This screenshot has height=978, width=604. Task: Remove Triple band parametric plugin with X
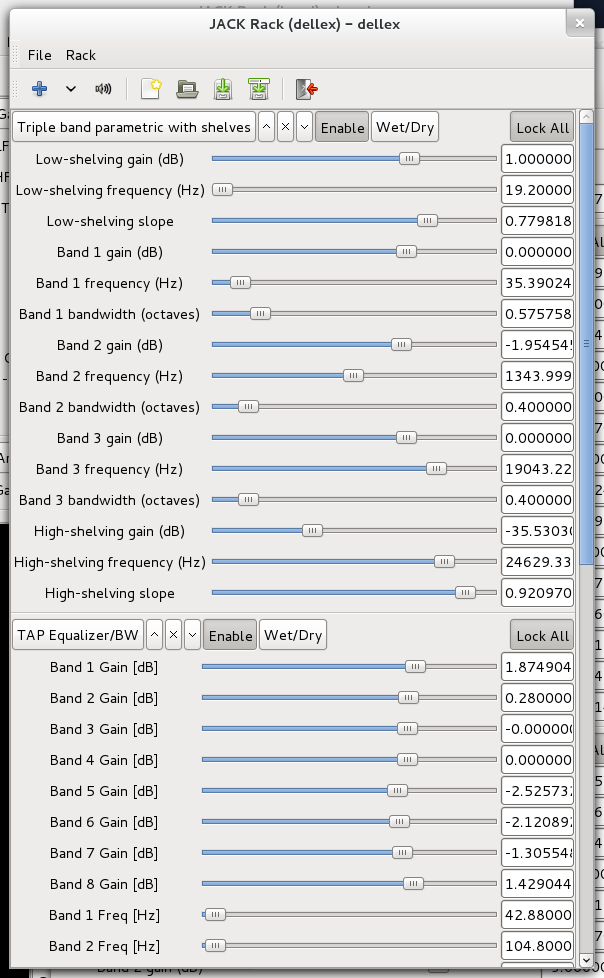(285, 127)
